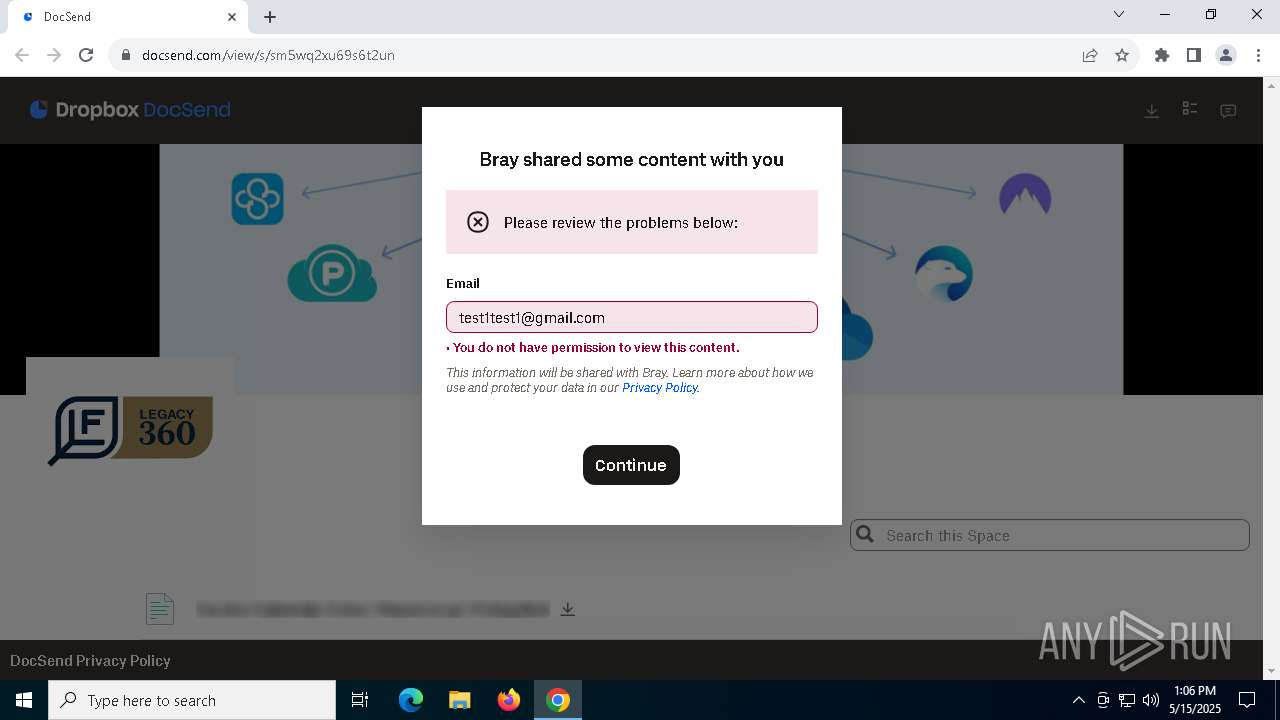Open the network icon in tray
Viewport: 1280px width, 720px height.
[x=1127, y=700]
